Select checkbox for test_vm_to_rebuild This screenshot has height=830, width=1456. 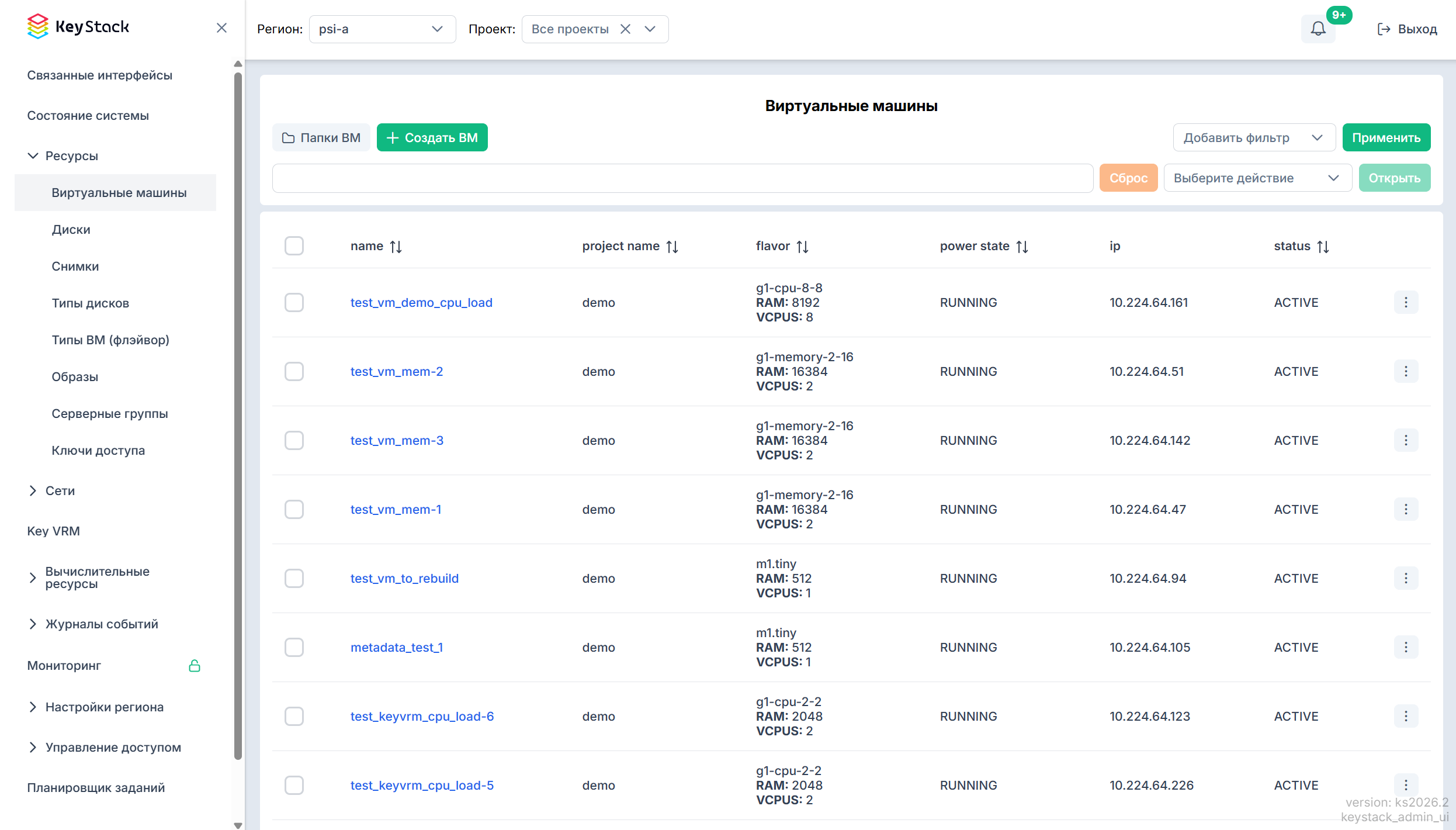pos(294,578)
